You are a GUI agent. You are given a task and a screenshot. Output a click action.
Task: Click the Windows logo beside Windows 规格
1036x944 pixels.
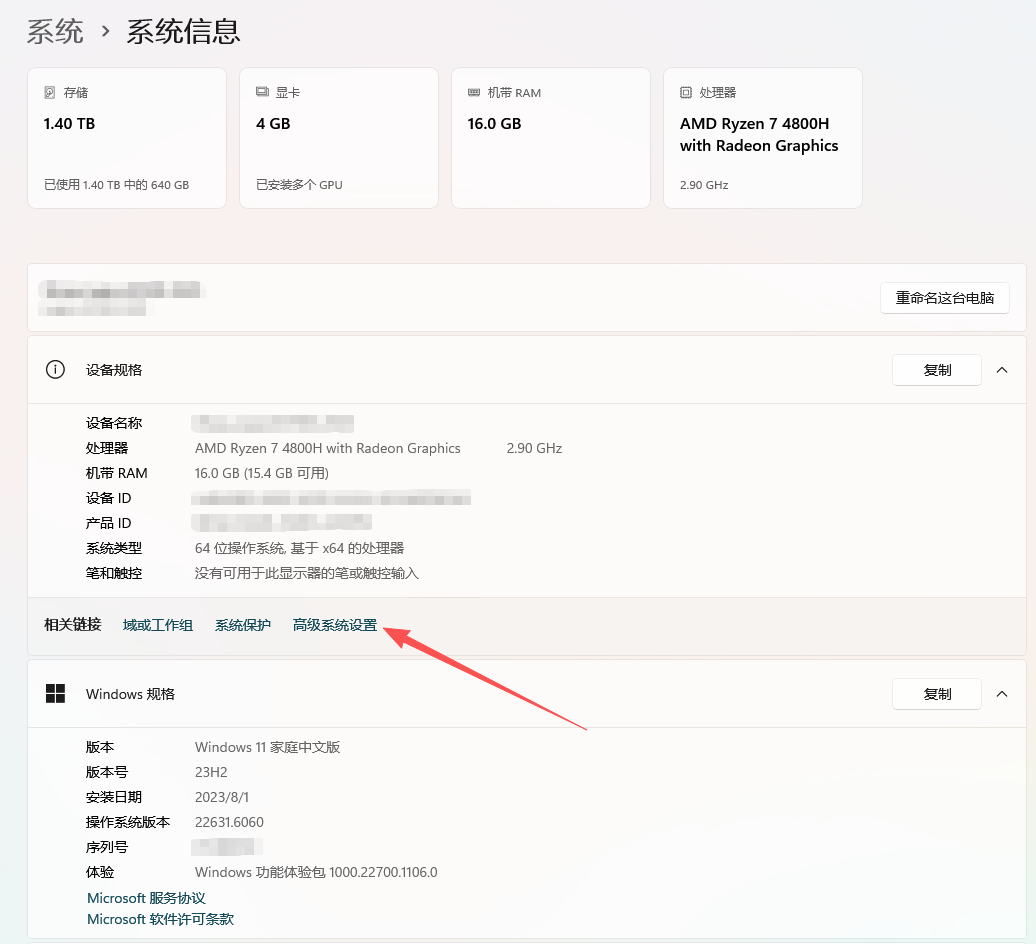click(55, 693)
